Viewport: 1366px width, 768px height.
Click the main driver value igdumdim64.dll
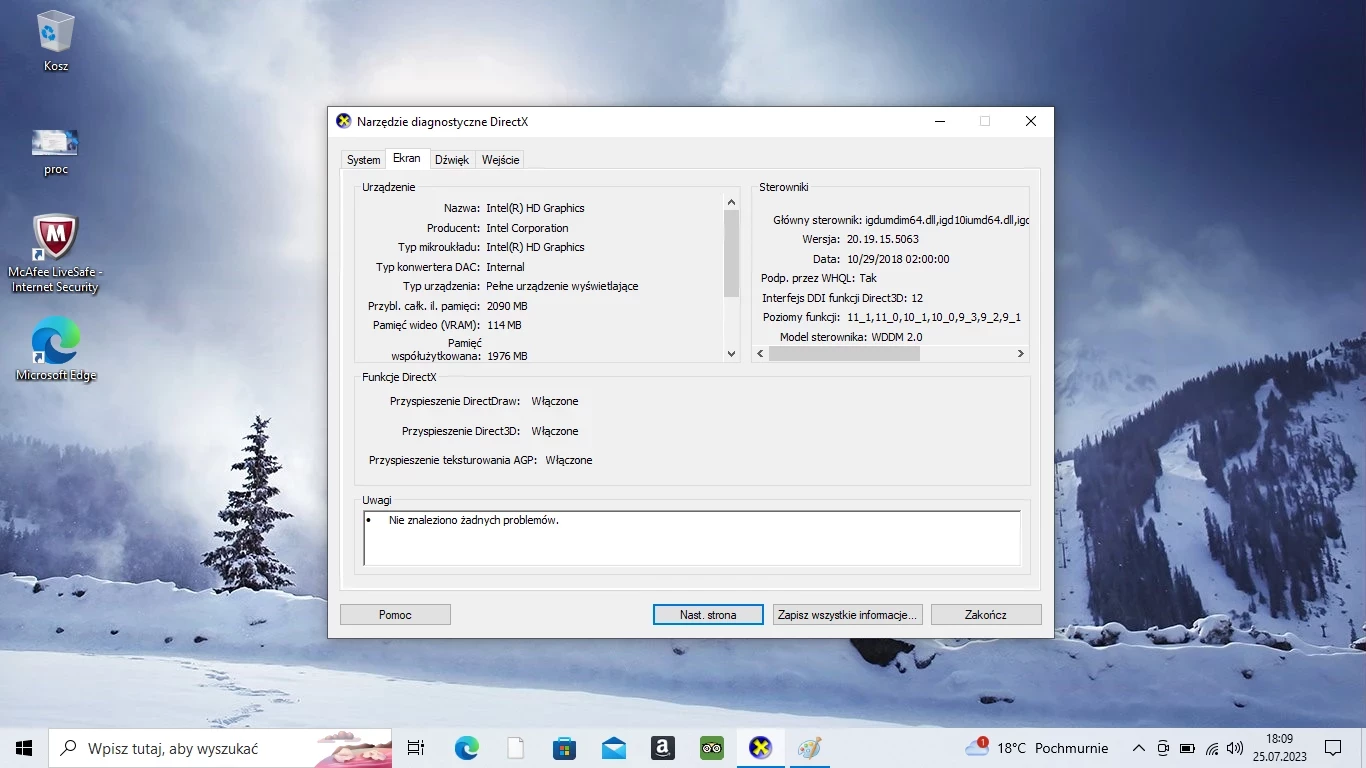[947, 220]
